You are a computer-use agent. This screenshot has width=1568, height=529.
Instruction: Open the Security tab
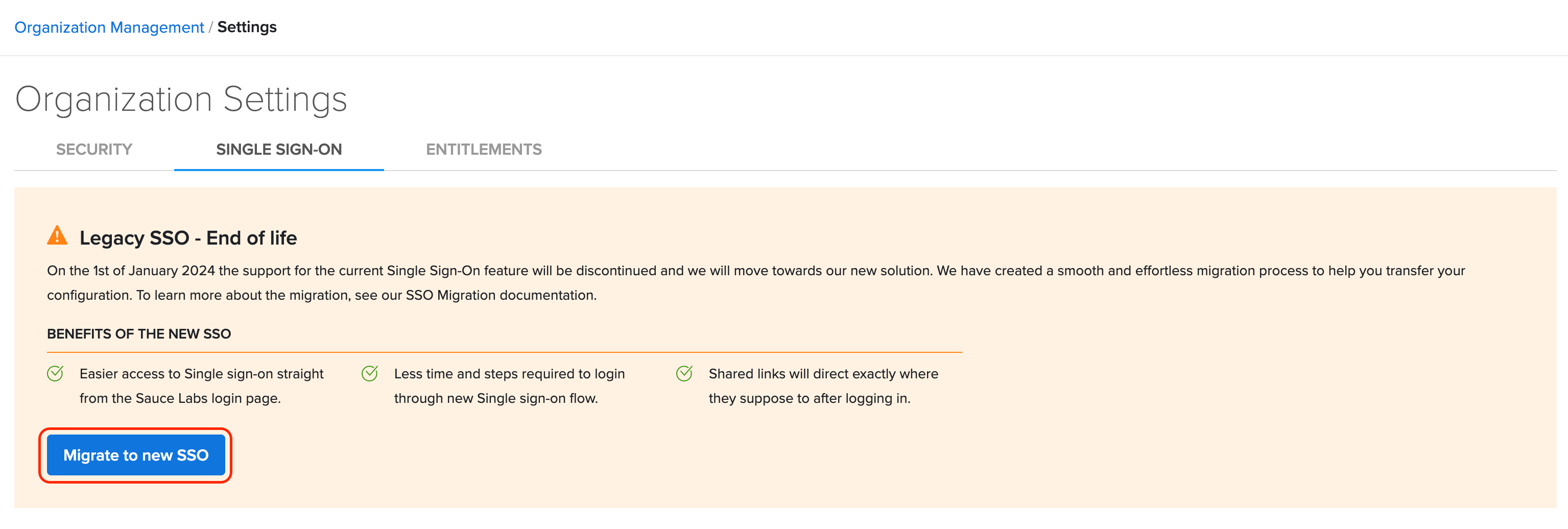point(94,149)
